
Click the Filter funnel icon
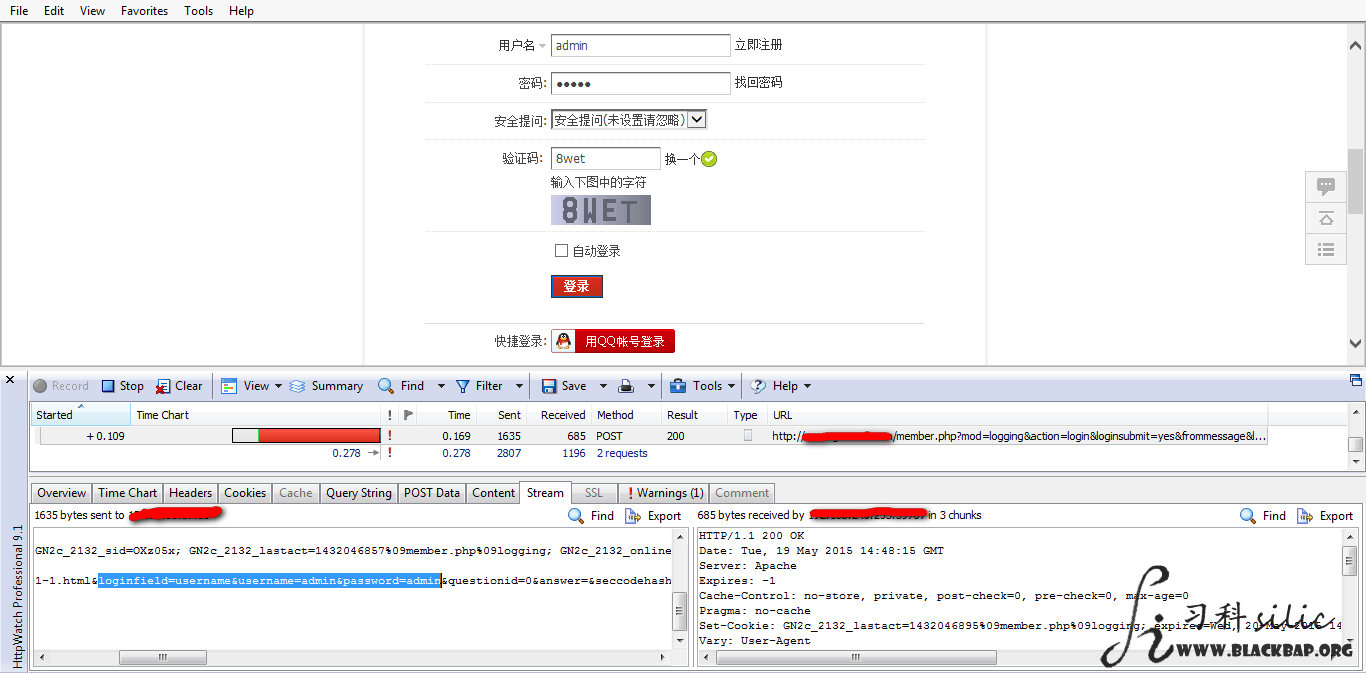click(463, 386)
